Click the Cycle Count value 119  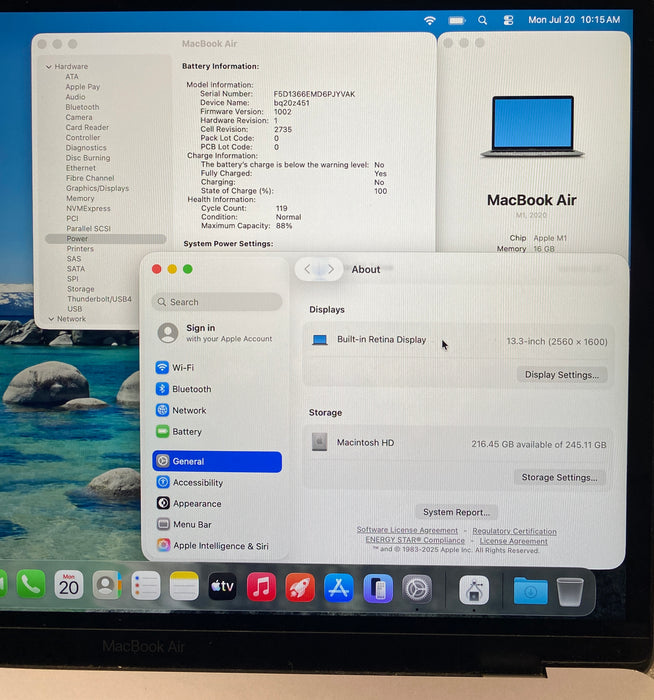[282, 208]
